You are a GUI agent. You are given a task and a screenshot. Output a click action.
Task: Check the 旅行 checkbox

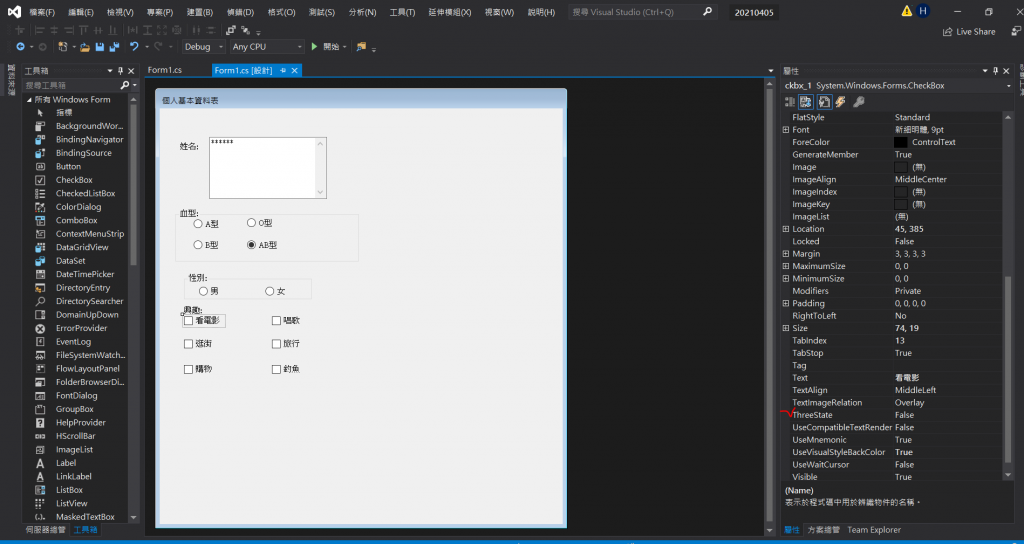(x=276, y=344)
